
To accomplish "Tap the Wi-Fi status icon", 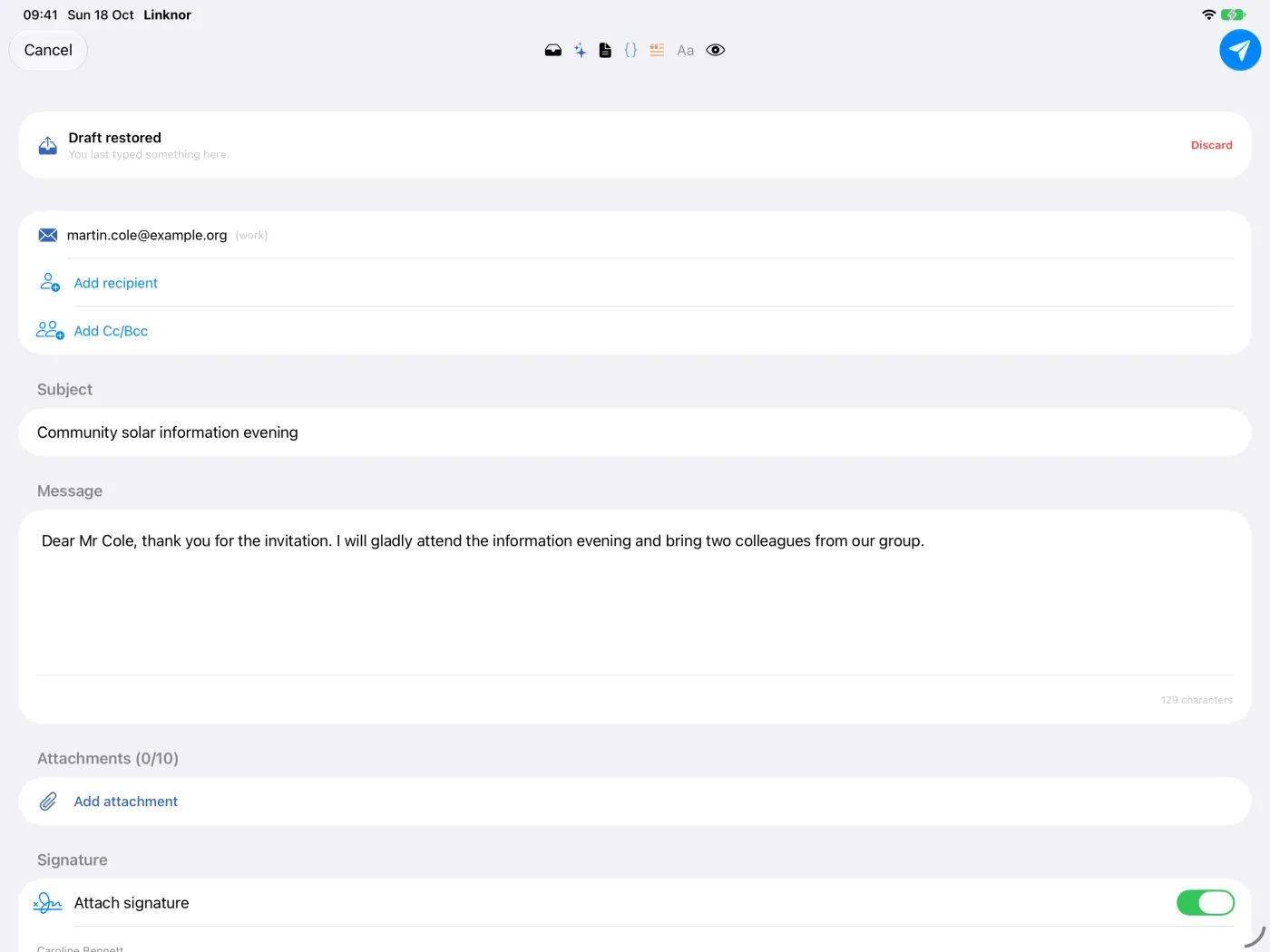I will (1208, 15).
